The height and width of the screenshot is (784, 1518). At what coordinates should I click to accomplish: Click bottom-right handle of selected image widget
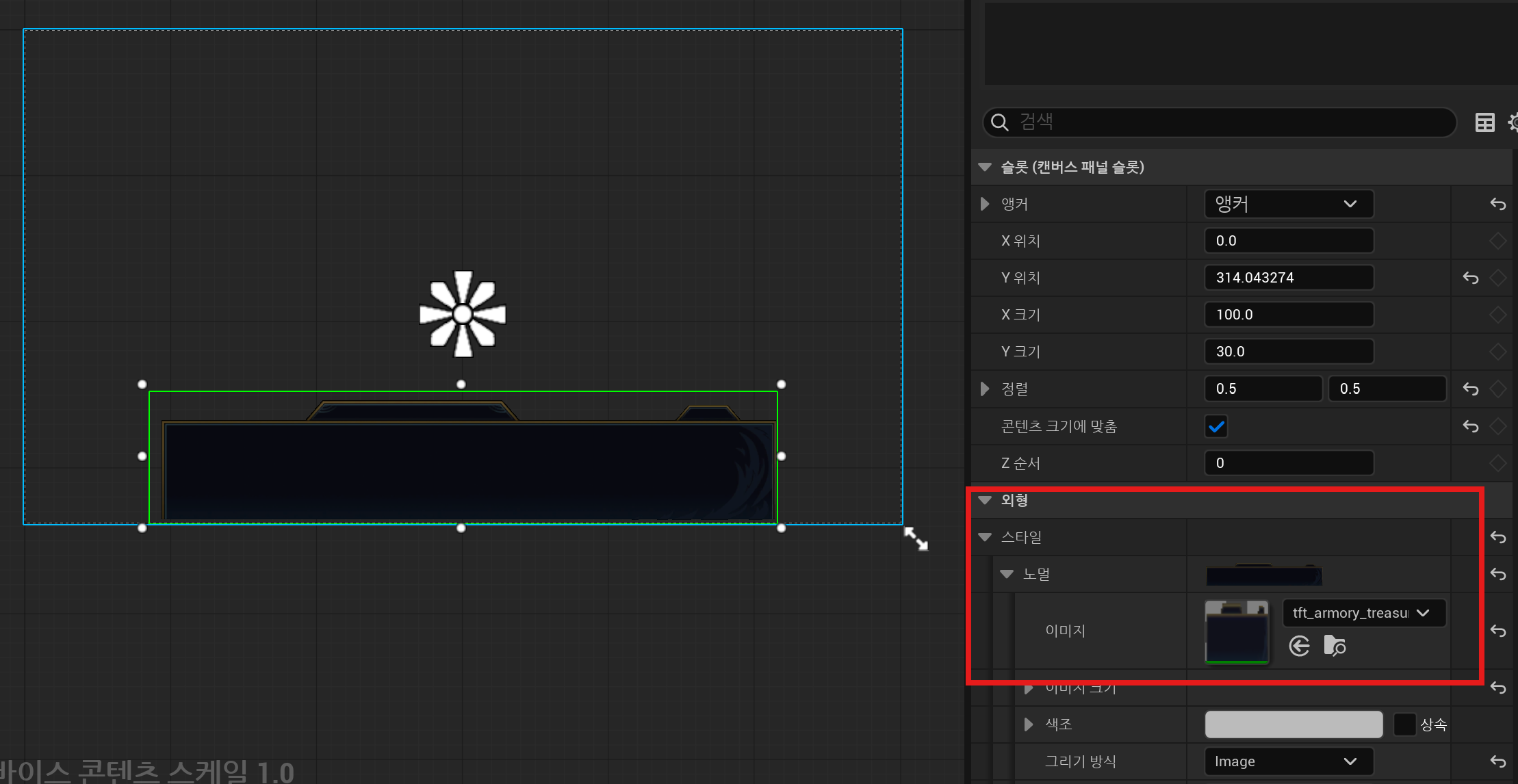point(782,528)
